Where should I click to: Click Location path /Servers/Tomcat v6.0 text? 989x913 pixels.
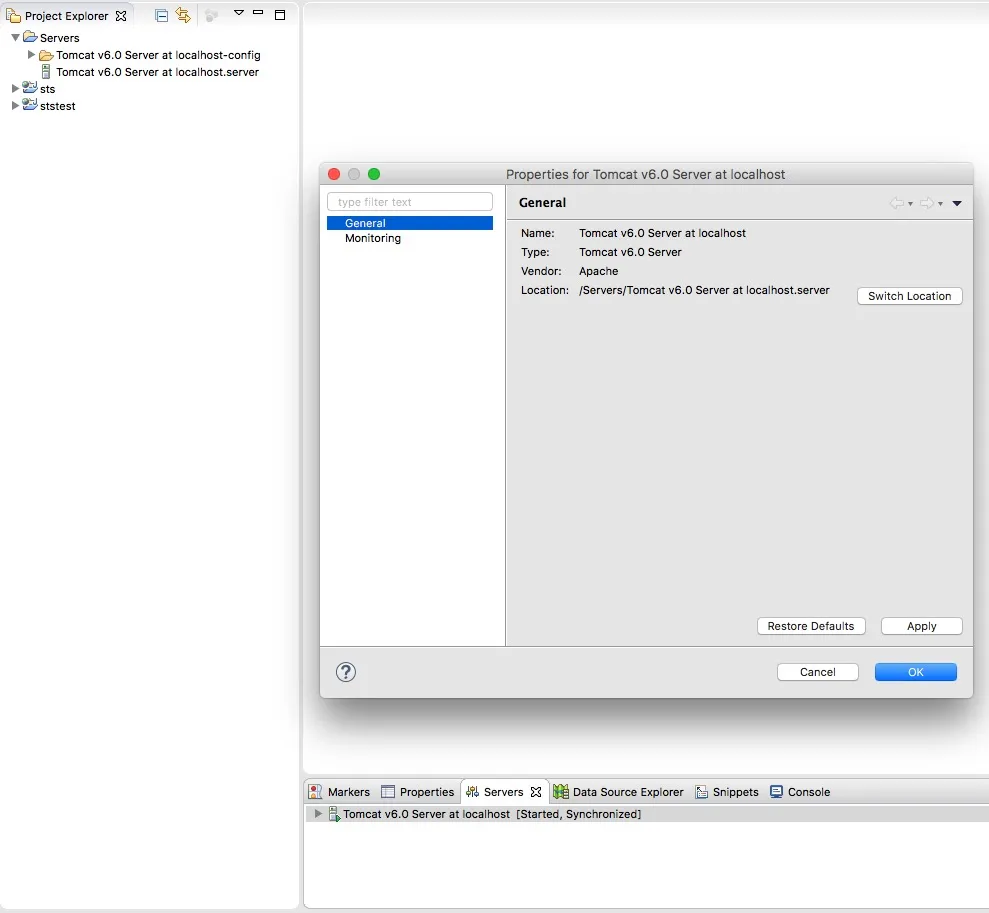click(x=704, y=290)
